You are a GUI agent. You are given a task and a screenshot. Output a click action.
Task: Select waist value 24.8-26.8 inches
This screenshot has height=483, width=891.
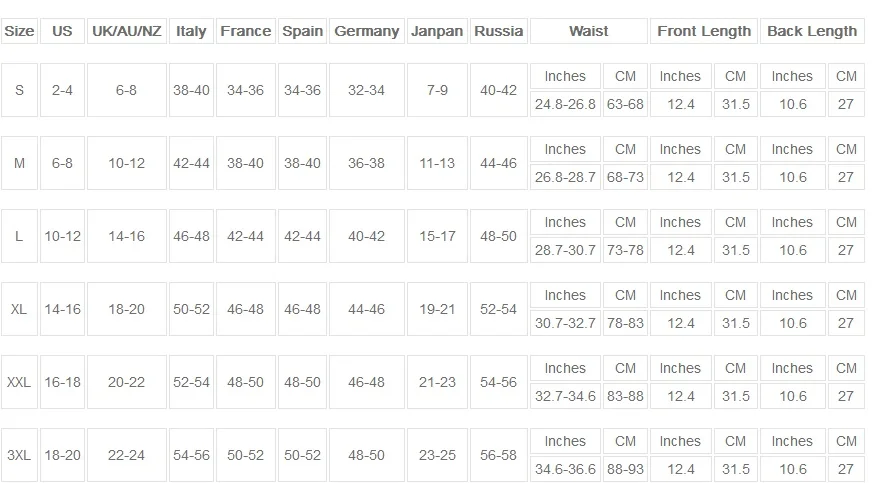(x=565, y=105)
